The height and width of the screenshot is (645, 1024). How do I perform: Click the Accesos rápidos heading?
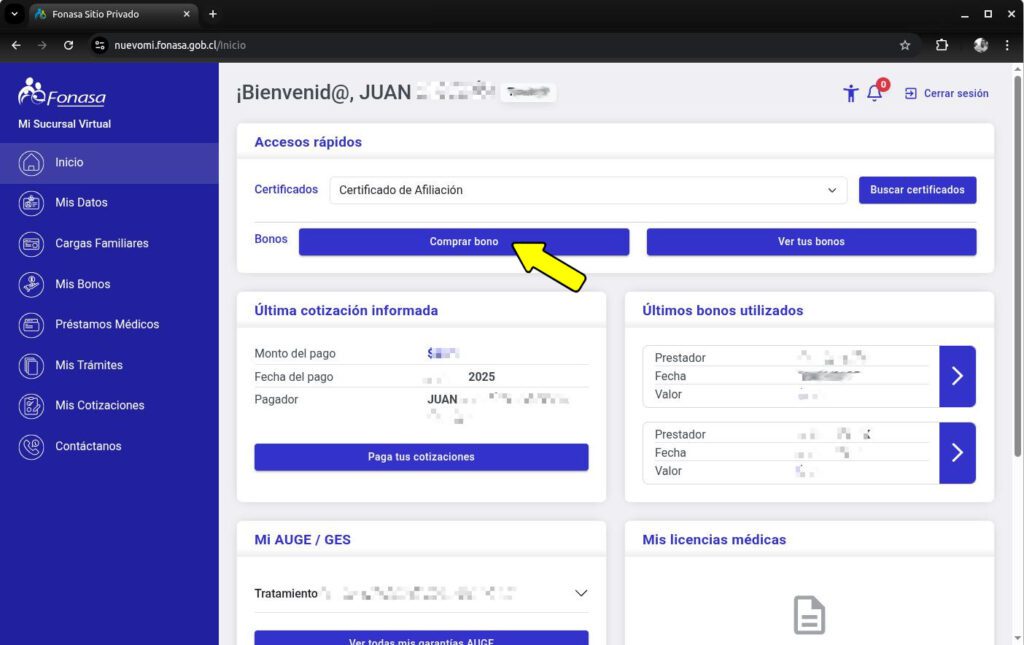coord(308,142)
